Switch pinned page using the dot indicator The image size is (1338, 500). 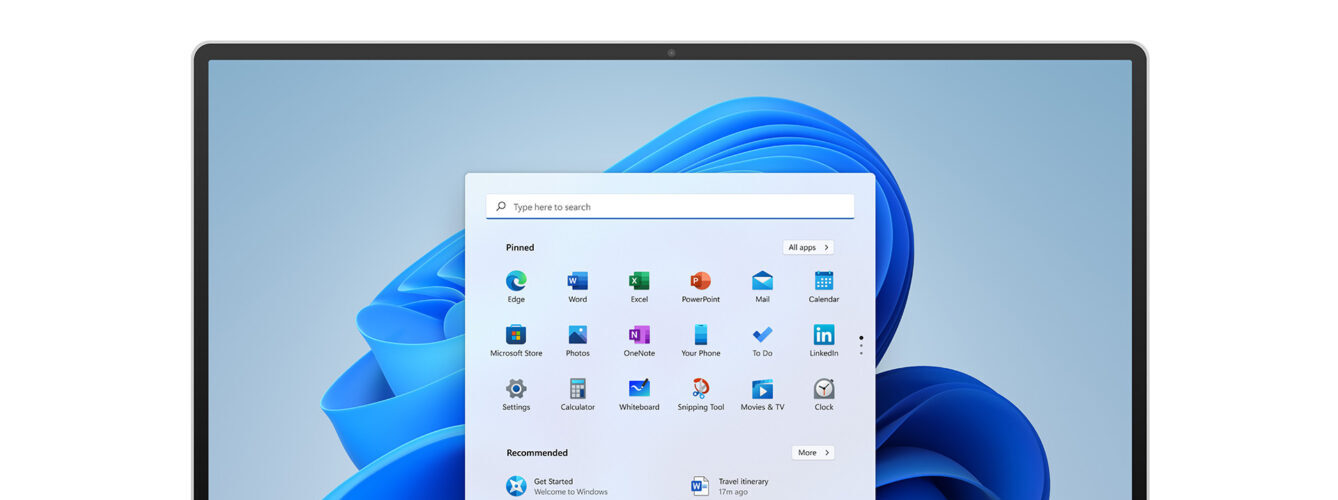click(861, 346)
